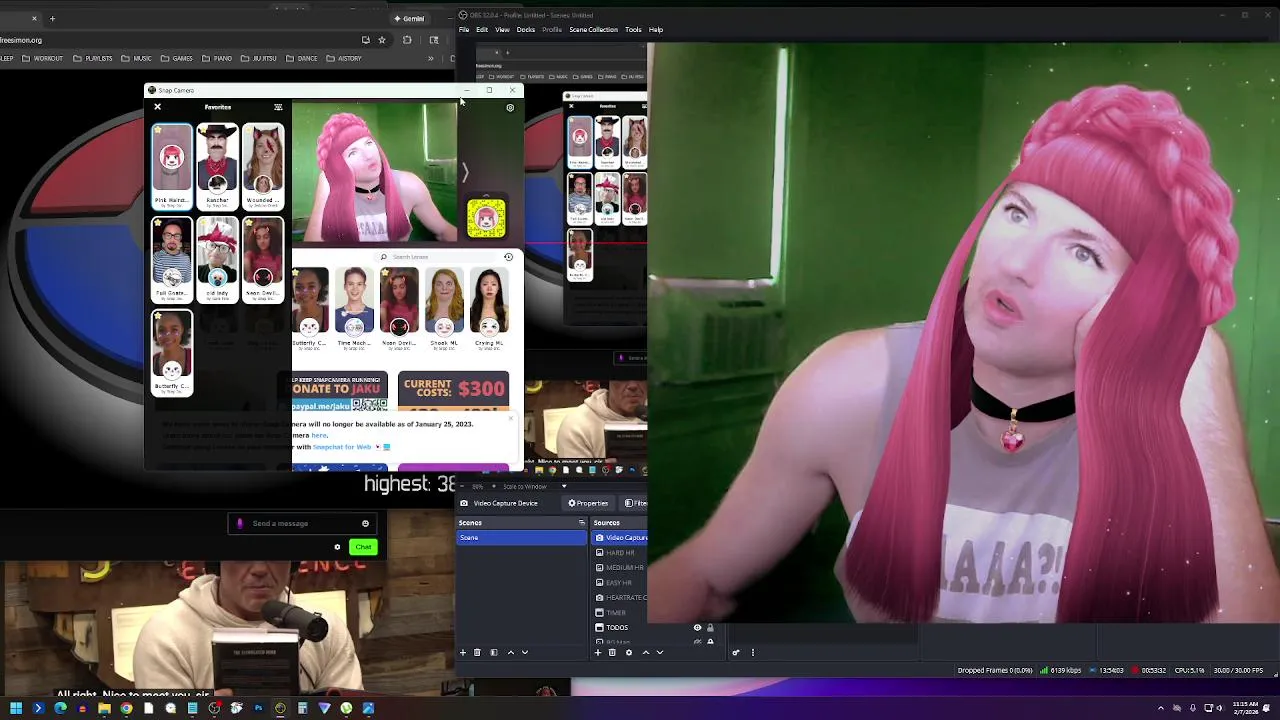The height and width of the screenshot is (720, 1280).
Task: Click the Filters button in OBS
Action: coord(635,503)
